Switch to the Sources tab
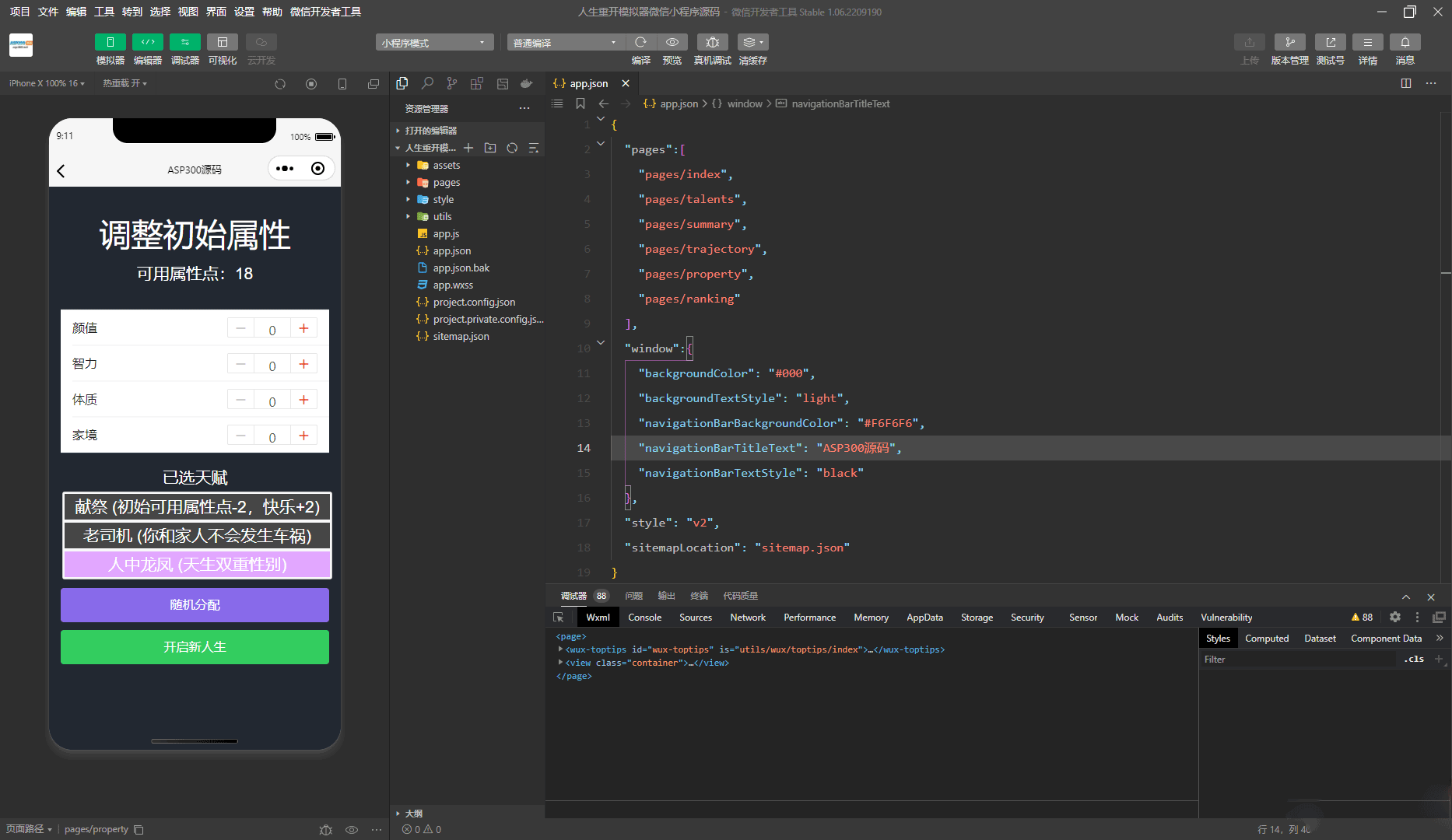Image resolution: width=1452 pixels, height=840 pixels. 696,618
